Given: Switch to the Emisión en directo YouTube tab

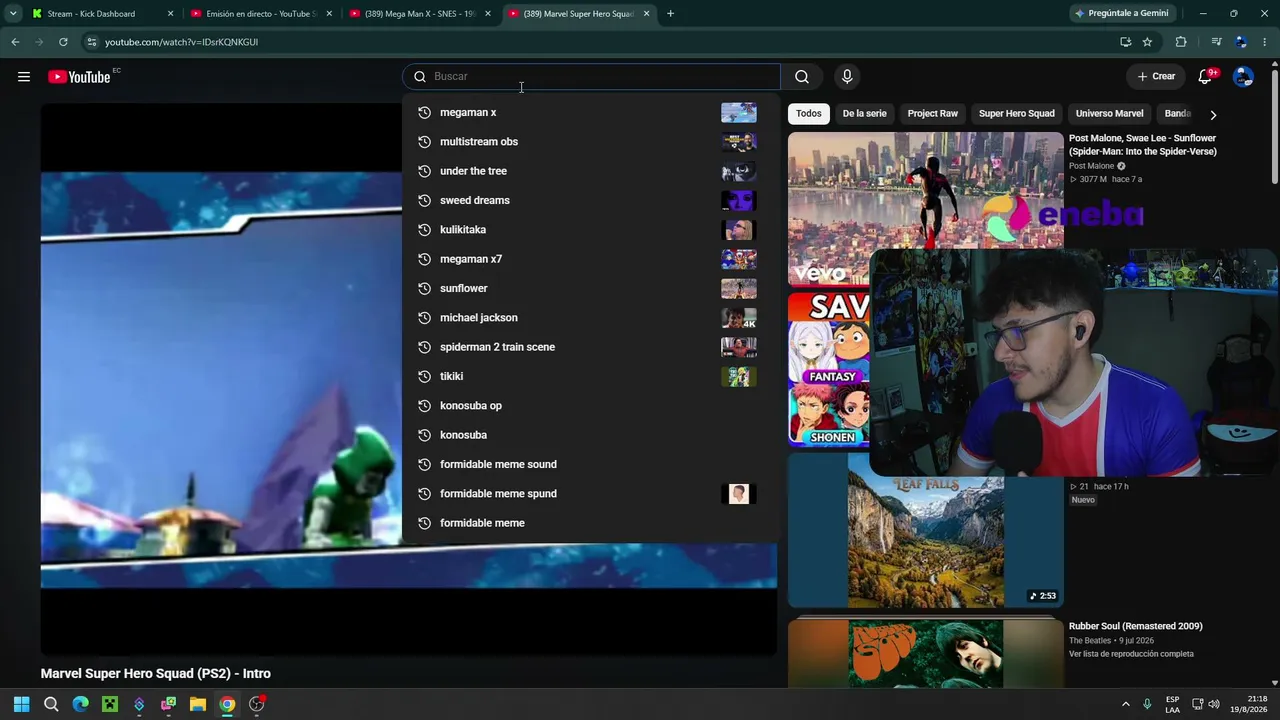Looking at the screenshot, I should click(x=260, y=14).
